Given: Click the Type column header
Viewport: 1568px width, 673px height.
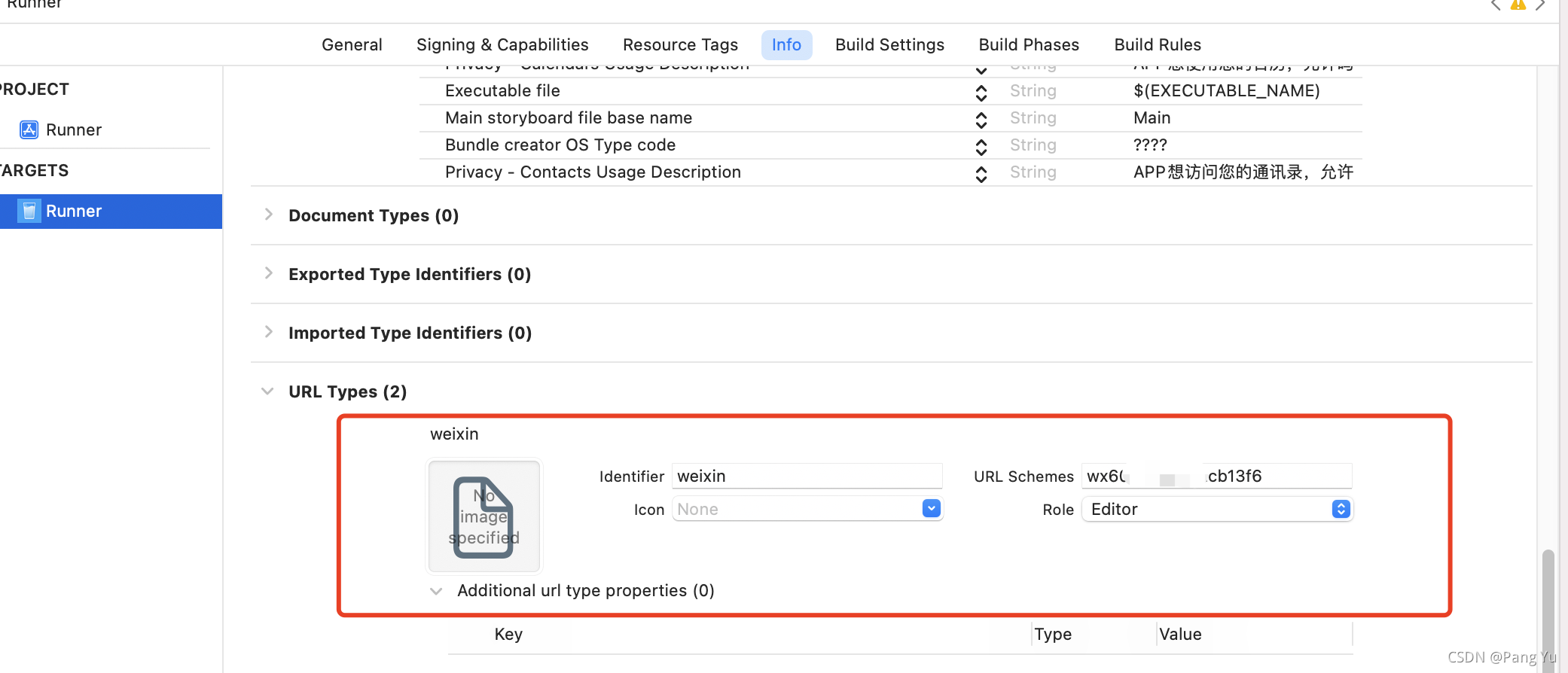Looking at the screenshot, I should tap(1053, 635).
